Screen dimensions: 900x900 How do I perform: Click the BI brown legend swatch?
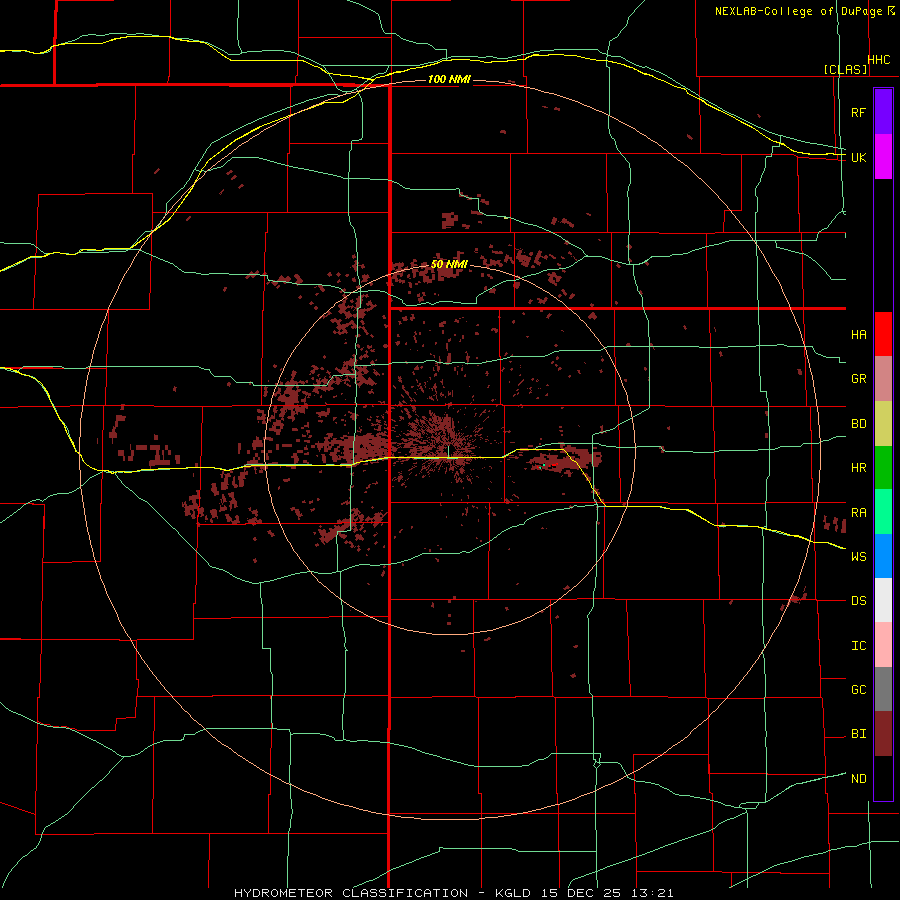[883, 734]
